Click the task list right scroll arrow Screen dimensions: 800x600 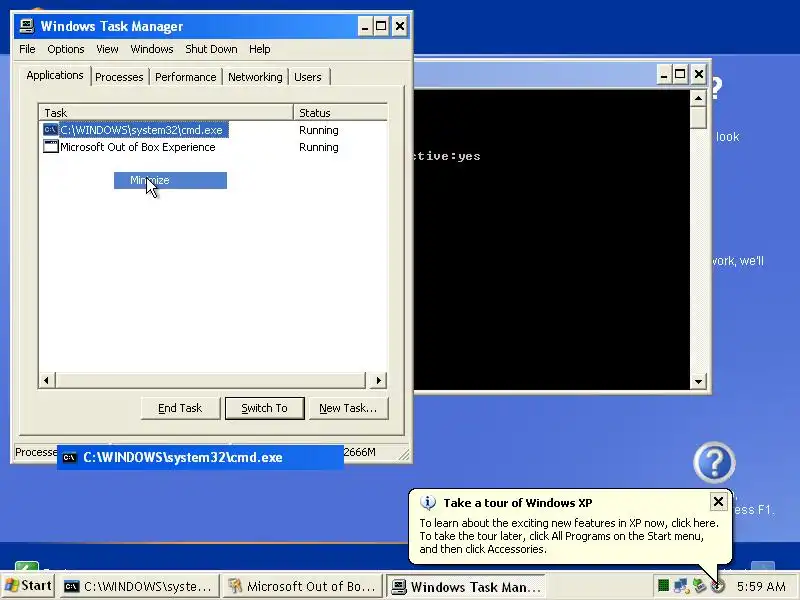(x=378, y=380)
